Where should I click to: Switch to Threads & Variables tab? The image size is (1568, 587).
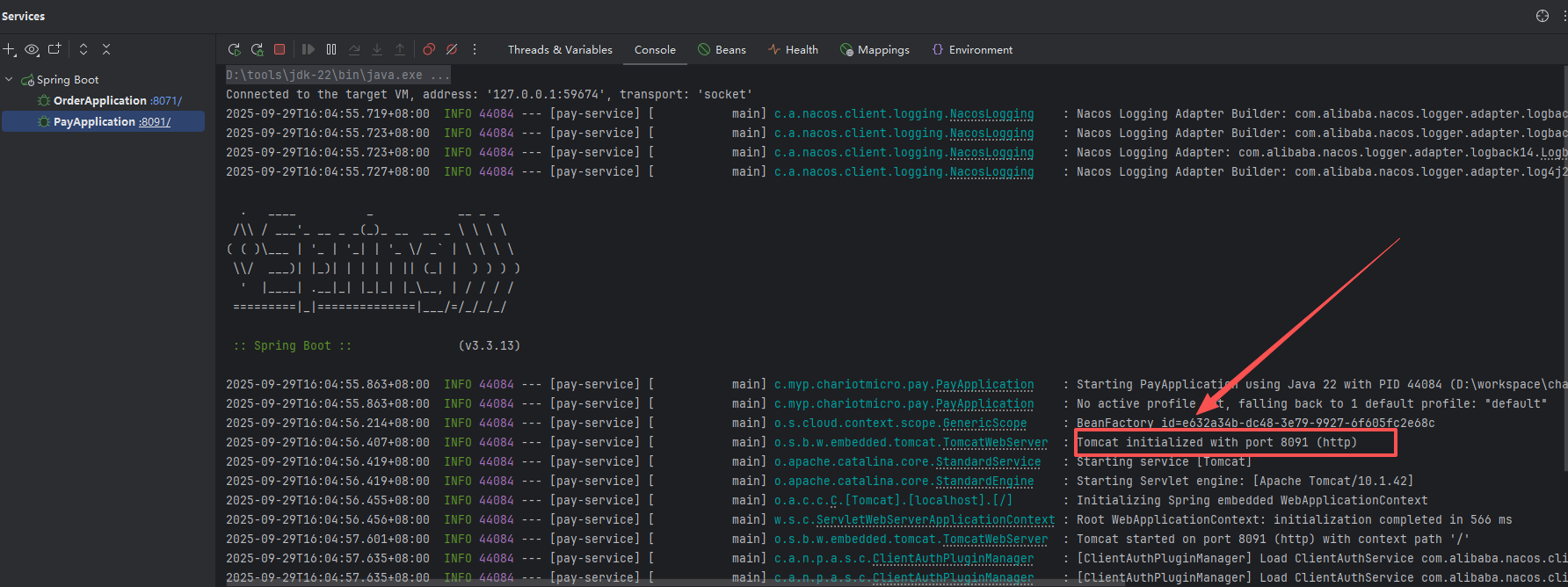click(560, 50)
